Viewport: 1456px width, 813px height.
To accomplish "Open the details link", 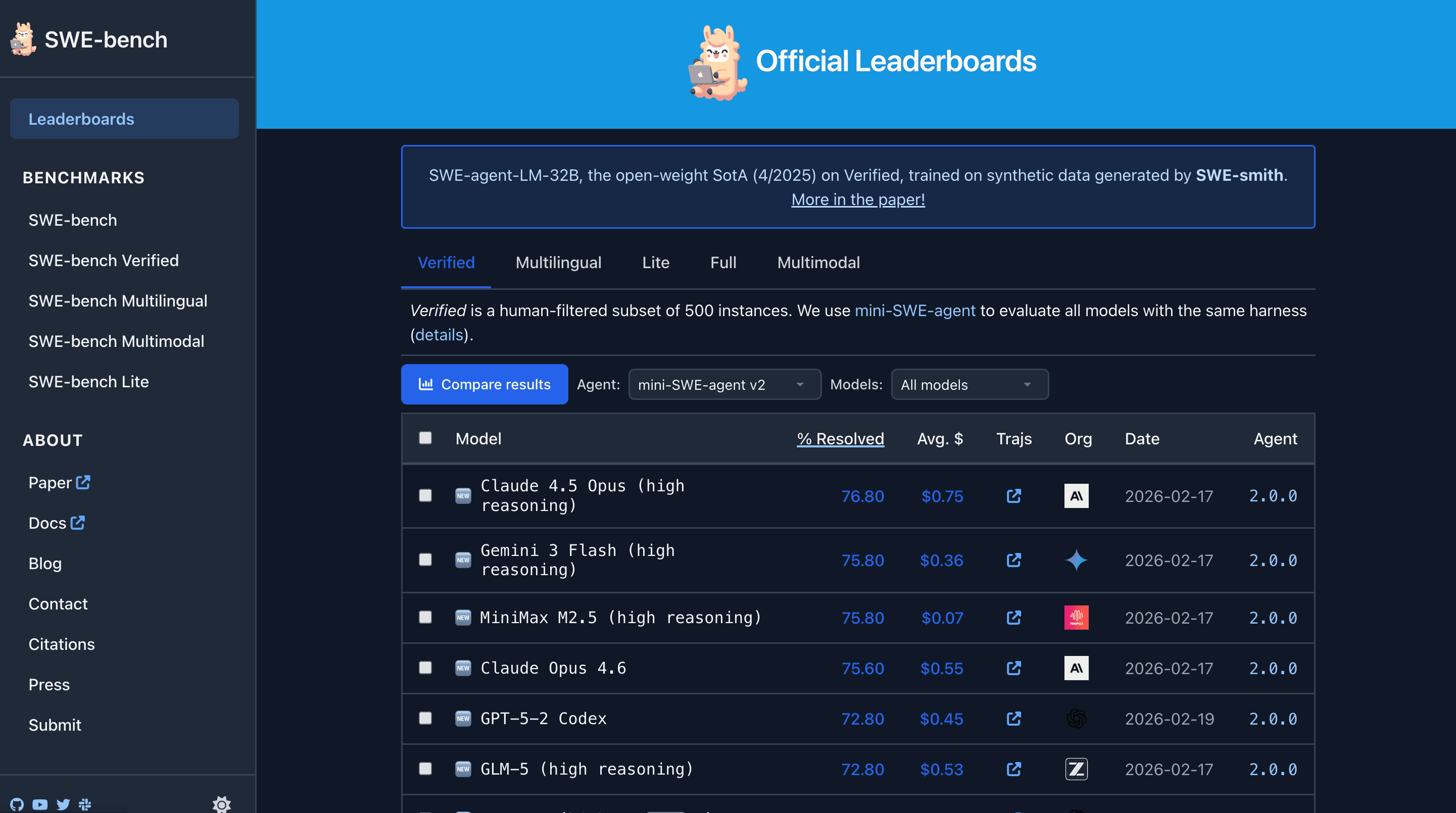I will click(x=439, y=335).
